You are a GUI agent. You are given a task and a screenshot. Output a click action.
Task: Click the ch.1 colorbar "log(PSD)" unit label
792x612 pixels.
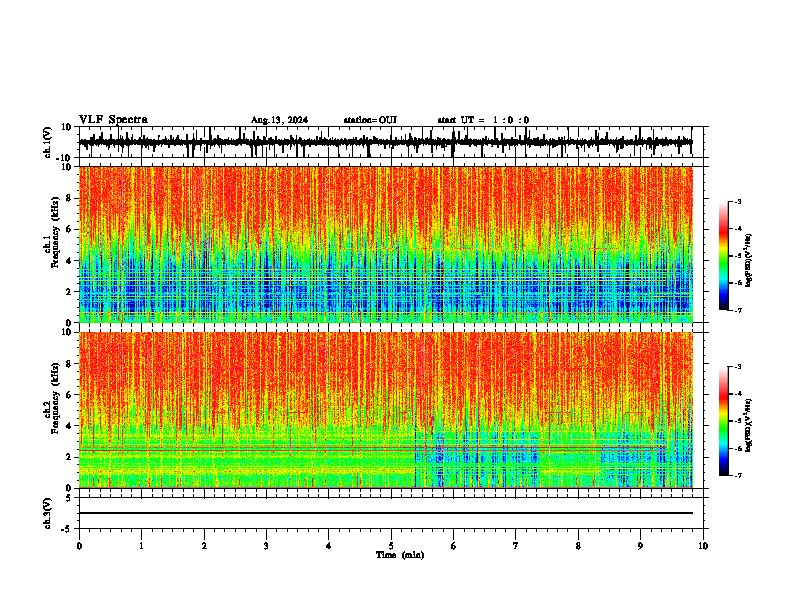pos(749,261)
